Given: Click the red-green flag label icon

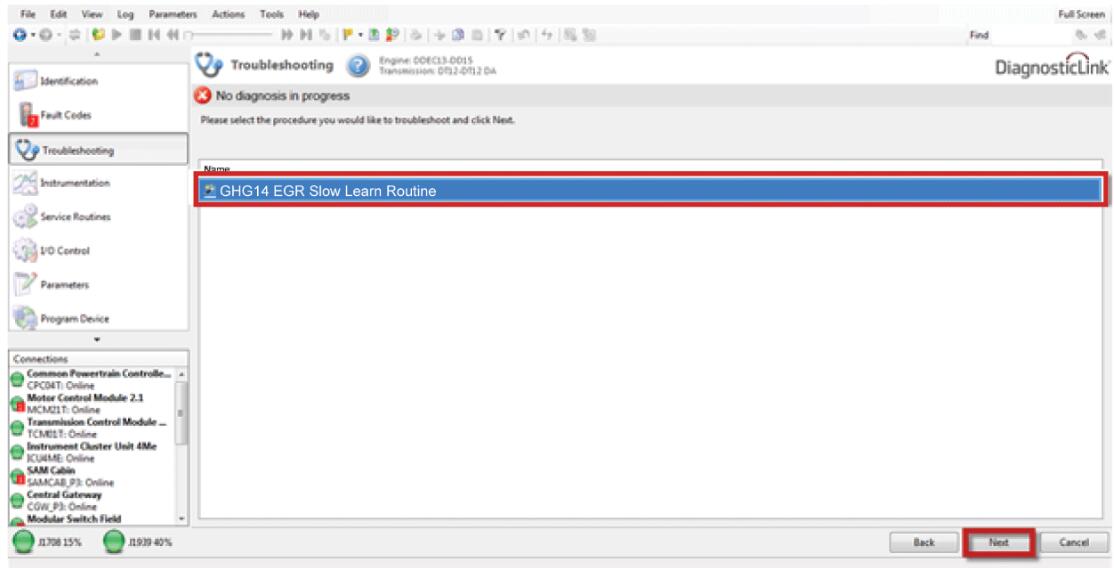Looking at the screenshot, I should [x=391, y=35].
